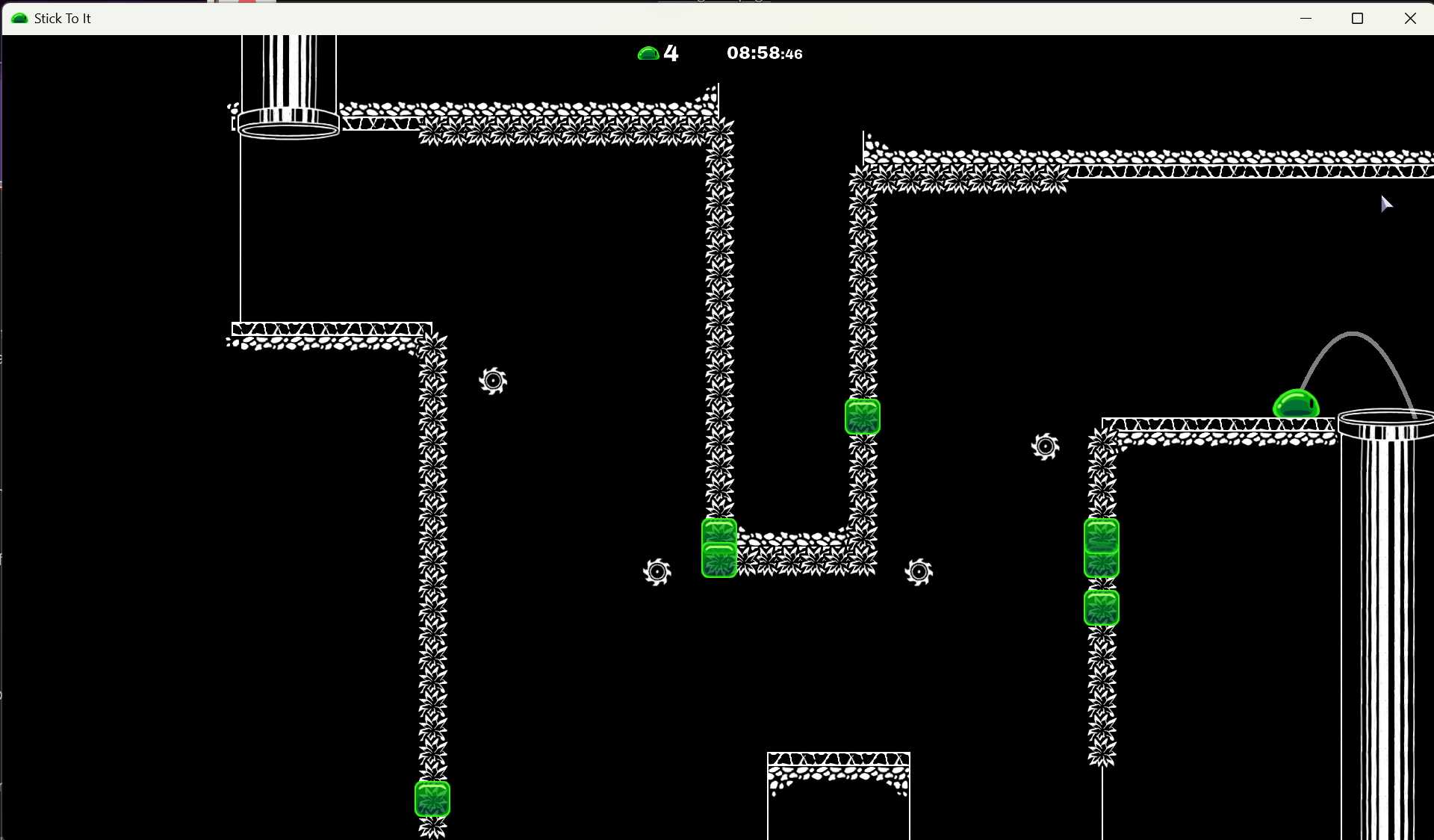
Task: Minimize the Stick To It window
Action: pos(1306,18)
